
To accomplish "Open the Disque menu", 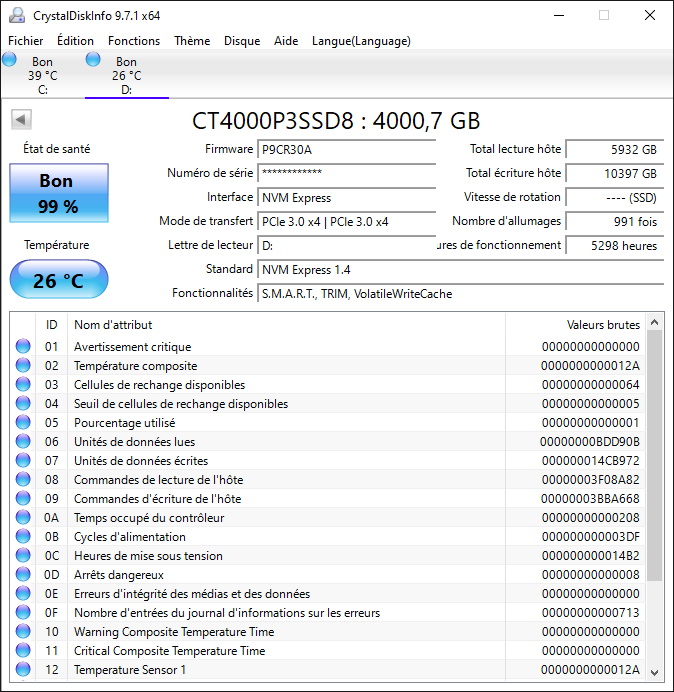I will click(242, 41).
